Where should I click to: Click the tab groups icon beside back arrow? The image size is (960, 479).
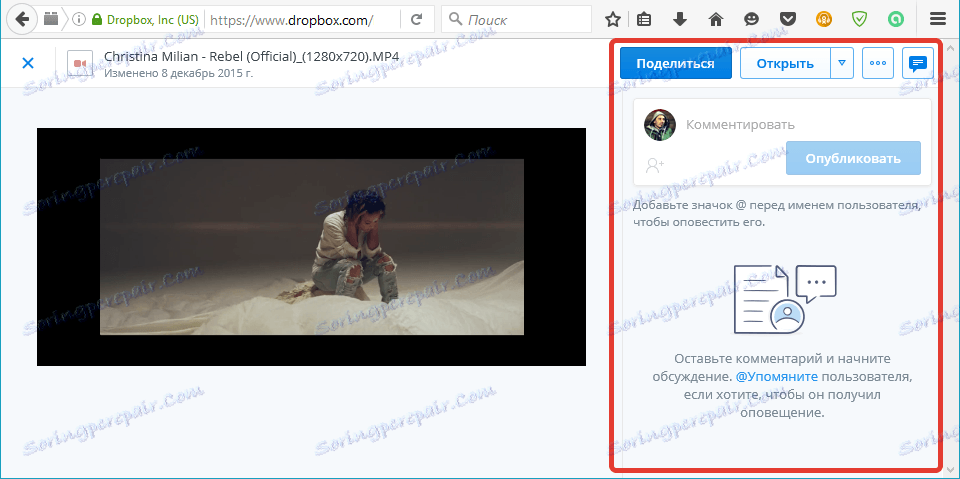pos(51,20)
